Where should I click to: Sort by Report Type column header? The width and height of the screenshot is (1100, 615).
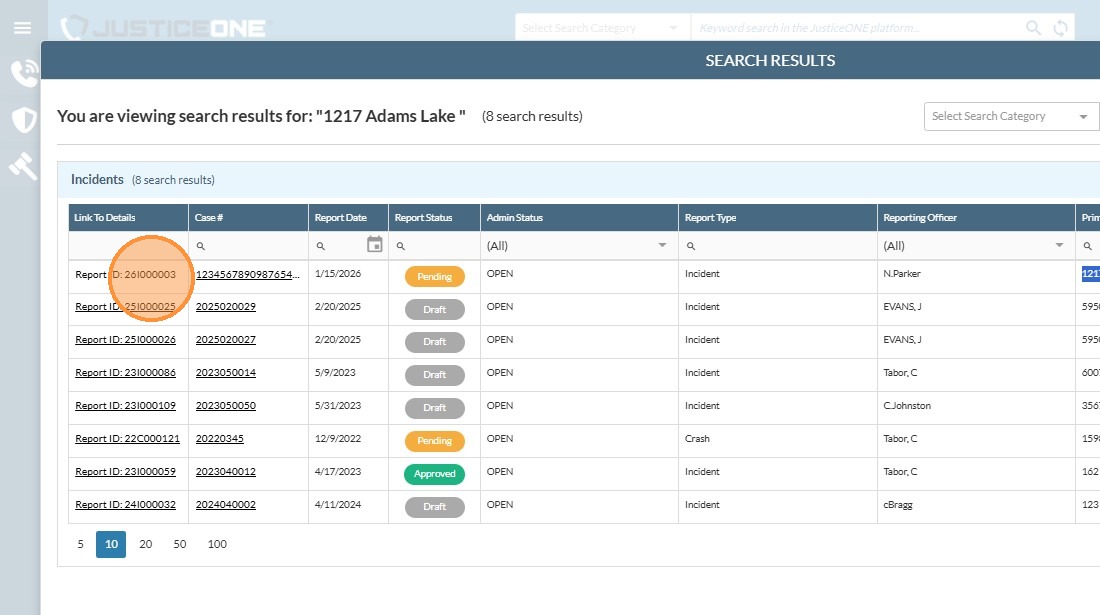click(778, 217)
